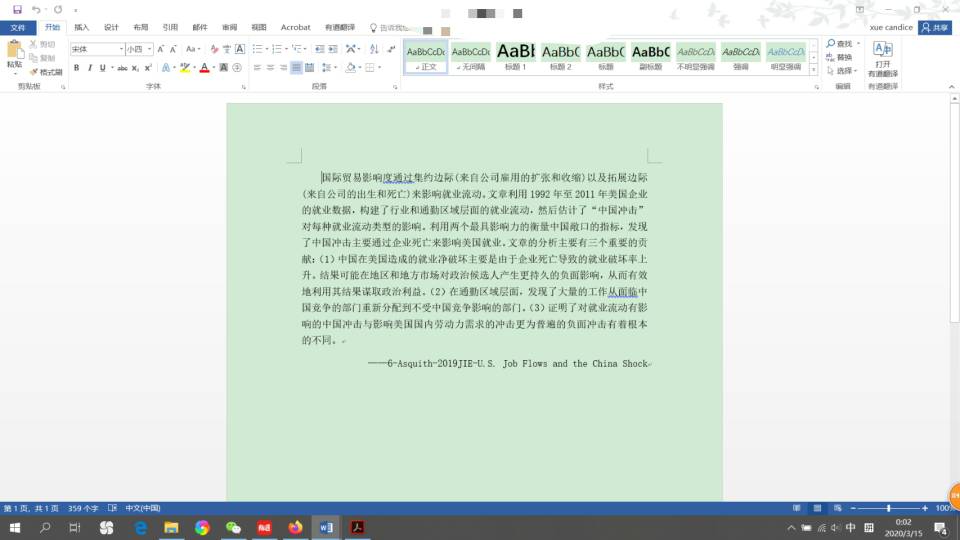Center-align text with the Center icon

coord(270,68)
